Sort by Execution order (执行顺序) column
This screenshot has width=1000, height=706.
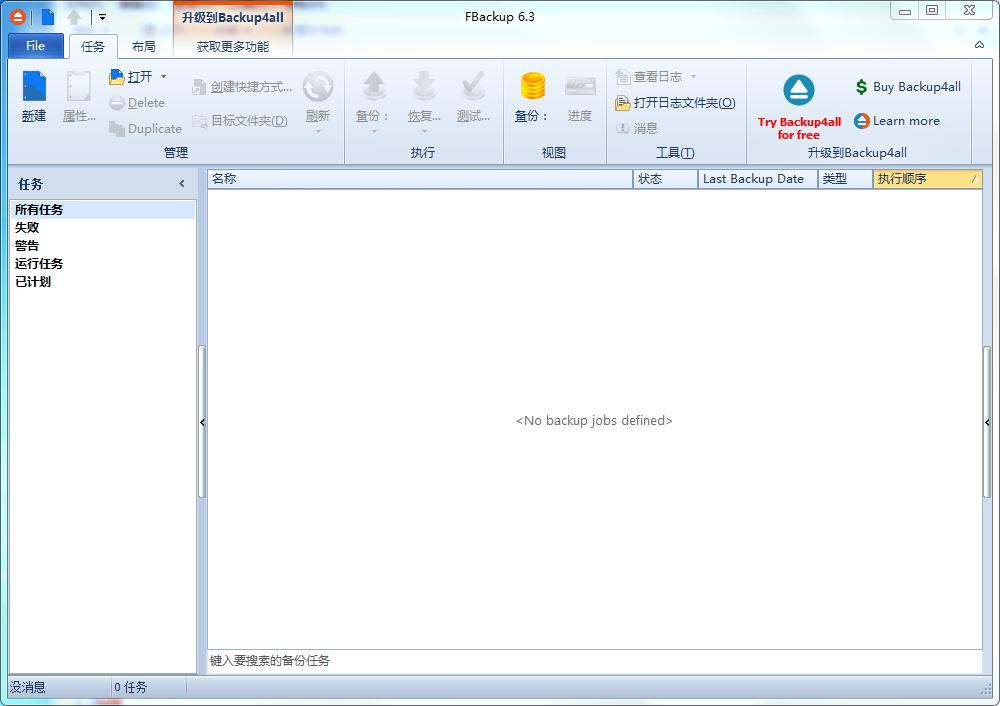point(927,179)
